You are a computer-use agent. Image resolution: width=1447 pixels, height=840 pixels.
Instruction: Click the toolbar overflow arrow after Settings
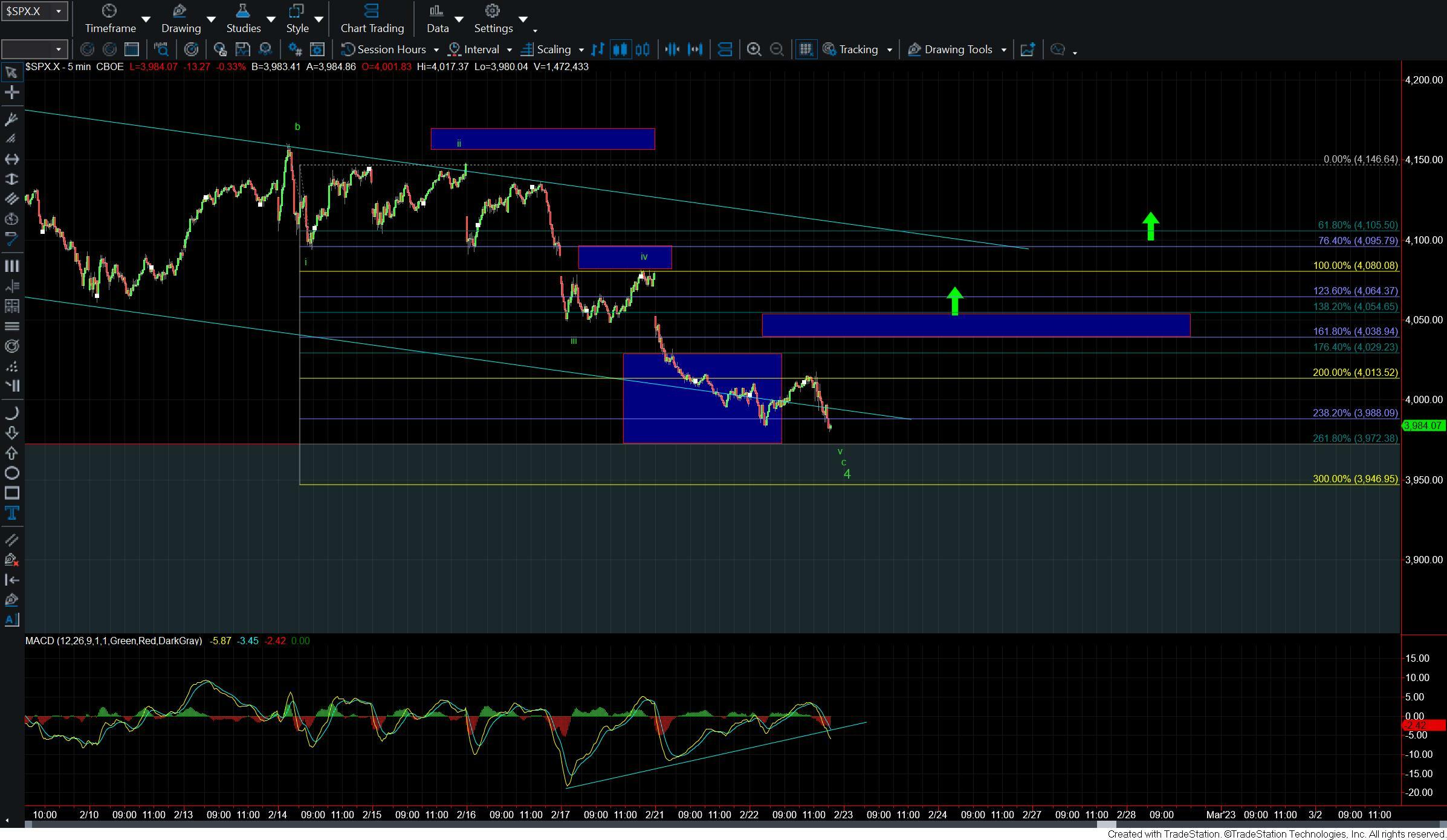pos(535,30)
